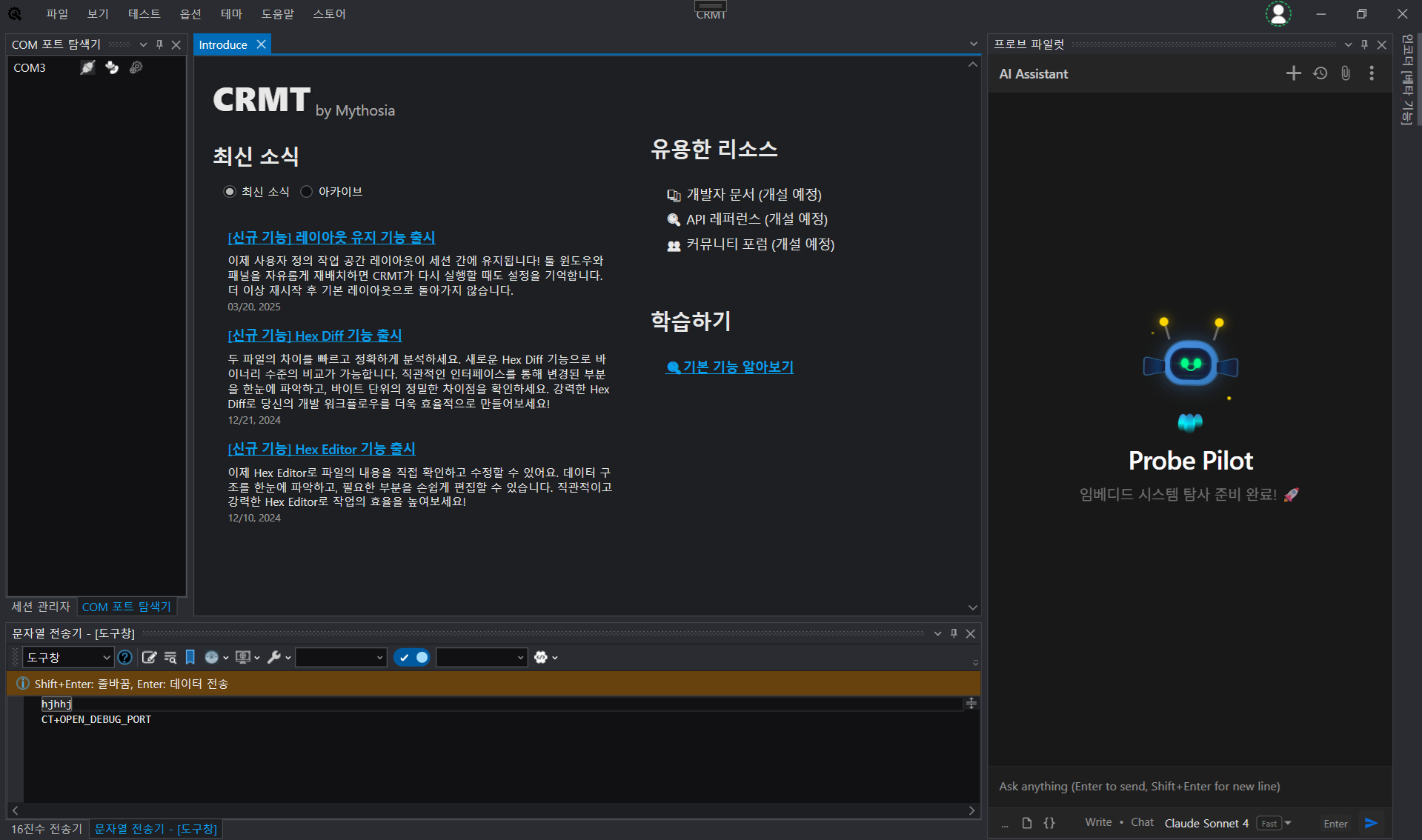This screenshot has width=1422, height=840.
Task: Attach a file using the paperclip icon
Action: pyautogui.click(x=1346, y=73)
